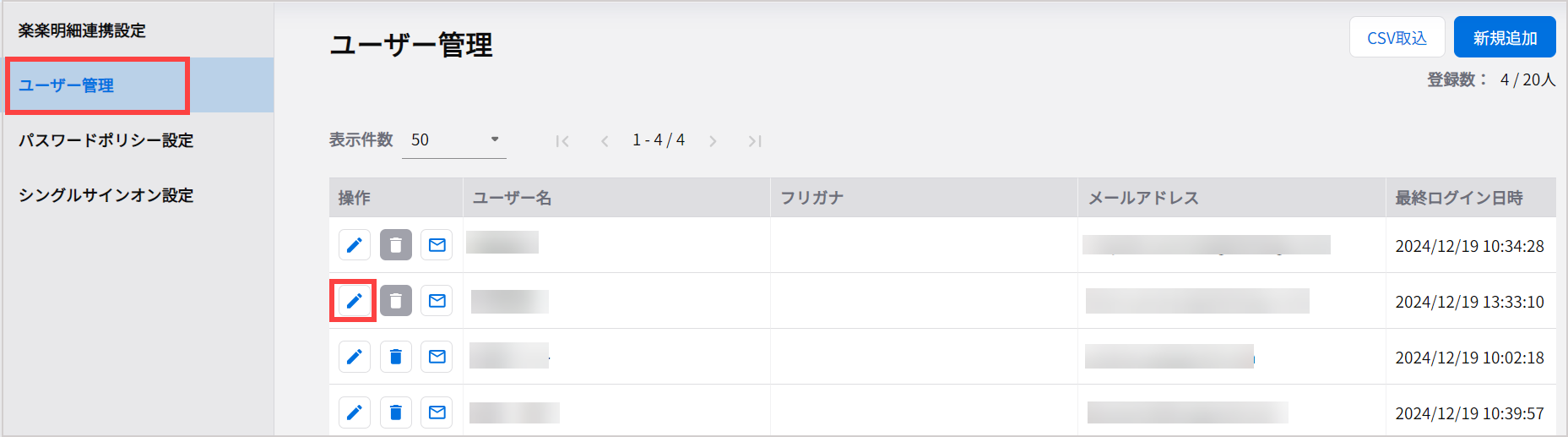
Task: Open the 表示件数 50 dropdown
Action: [454, 140]
